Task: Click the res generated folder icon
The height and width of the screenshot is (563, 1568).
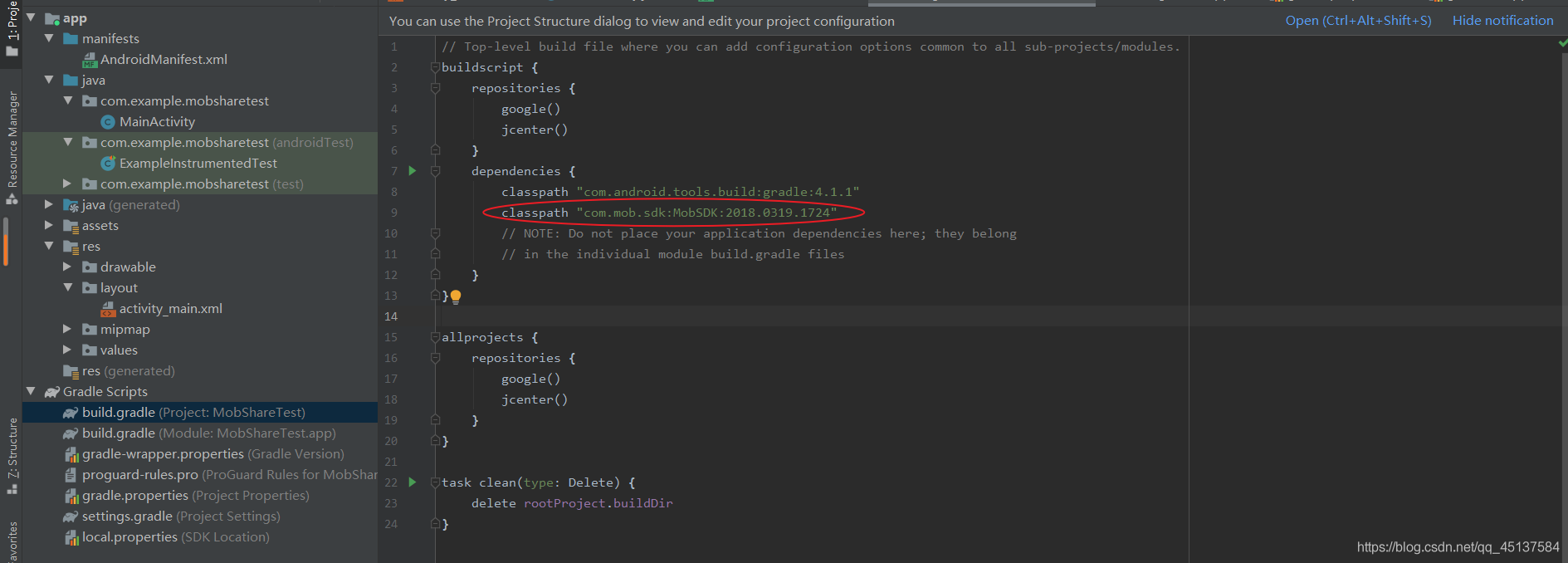Action: tap(71, 371)
